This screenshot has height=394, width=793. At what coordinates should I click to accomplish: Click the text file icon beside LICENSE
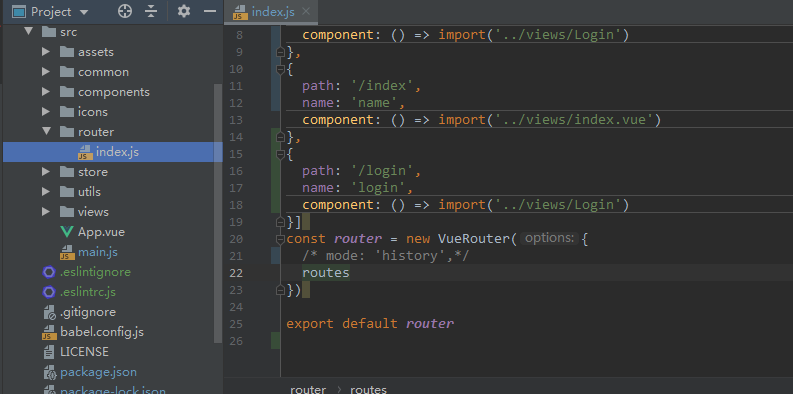tap(49, 352)
